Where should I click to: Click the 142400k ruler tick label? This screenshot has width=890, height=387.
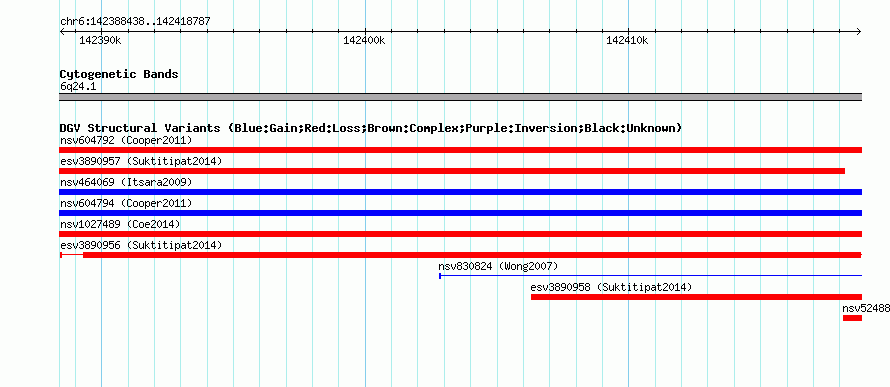364,40
